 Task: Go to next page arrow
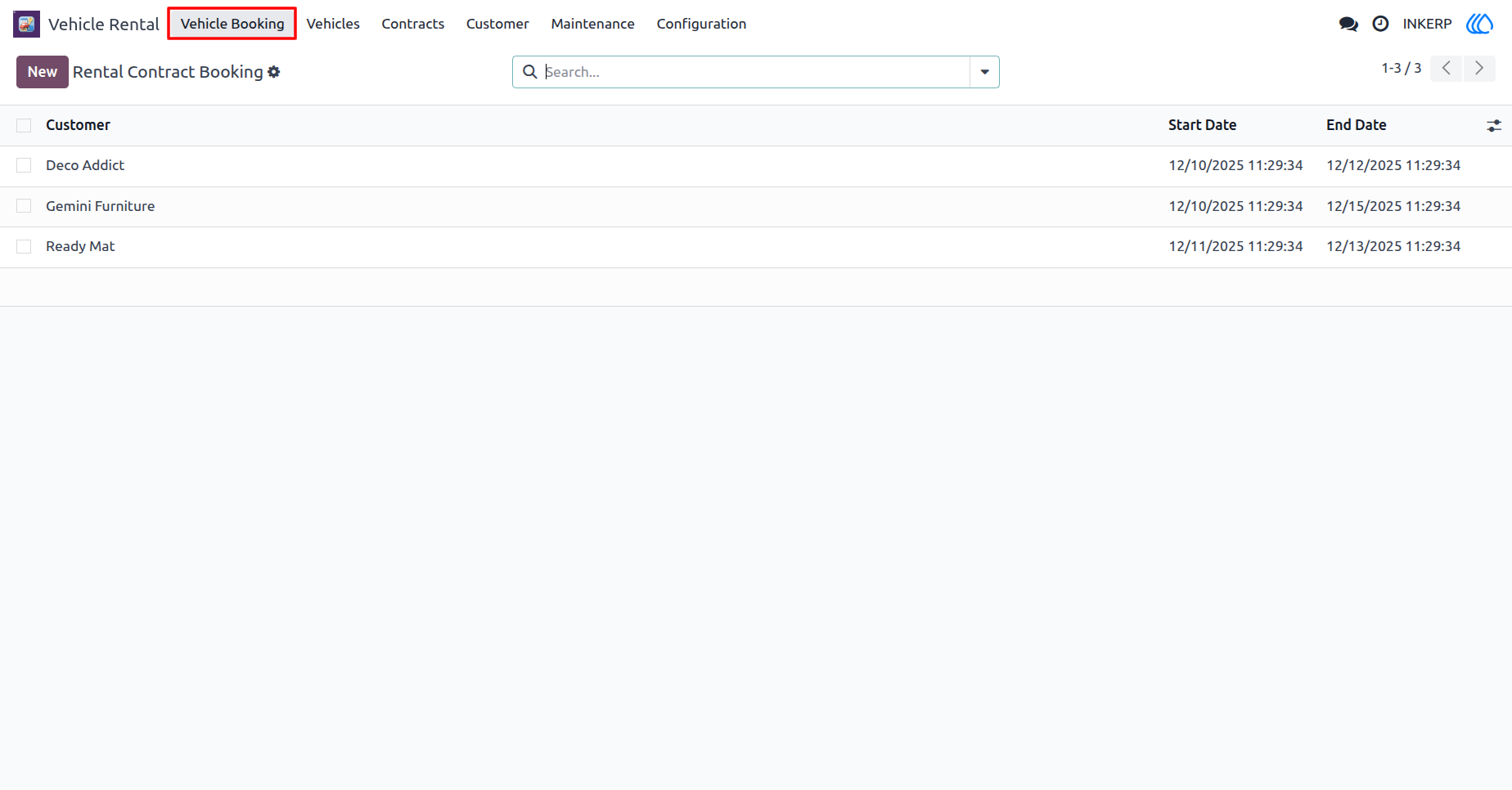(x=1479, y=69)
